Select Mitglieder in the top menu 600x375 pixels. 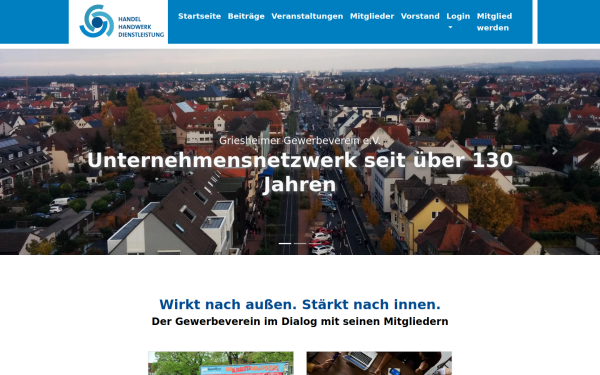[372, 16]
